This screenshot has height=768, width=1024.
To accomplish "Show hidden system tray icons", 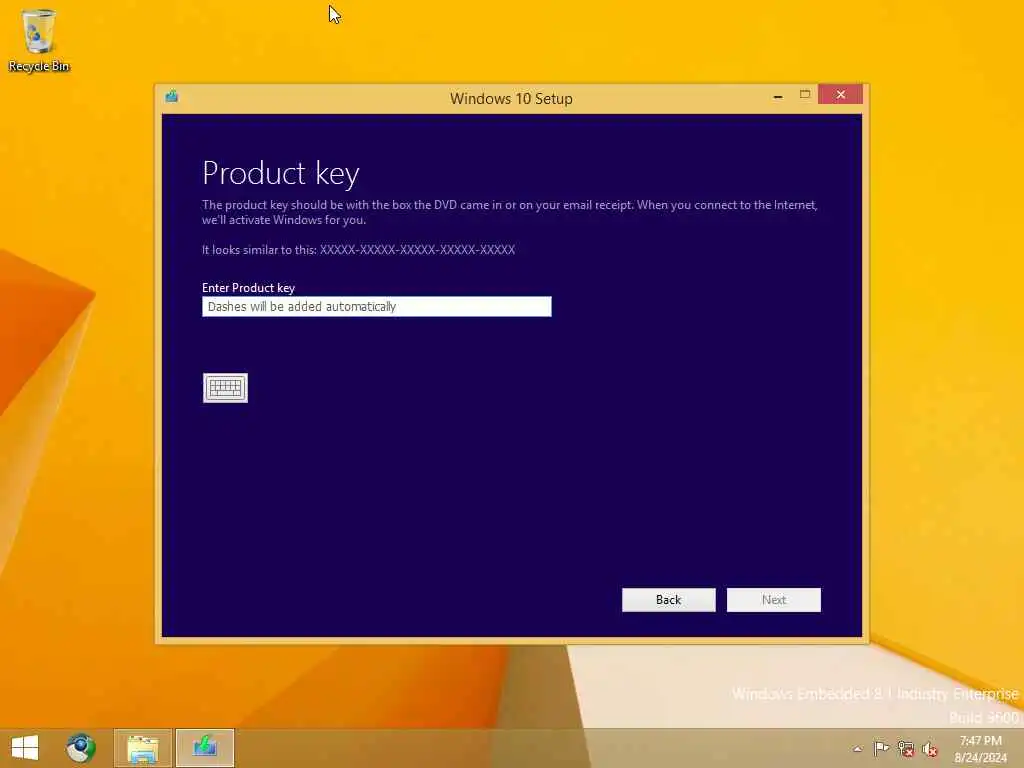I will (x=857, y=748).
